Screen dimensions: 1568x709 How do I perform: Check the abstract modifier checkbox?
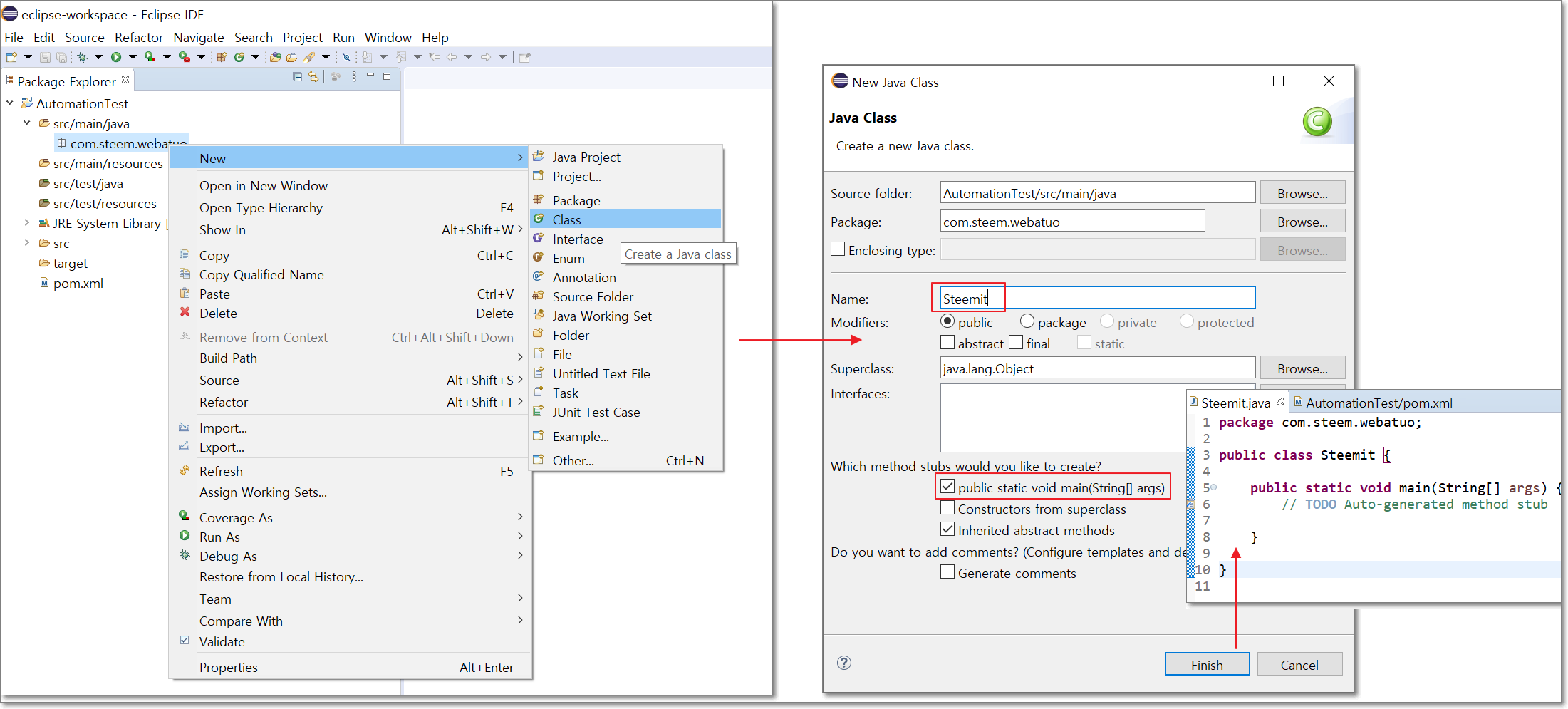pos(947,343)
